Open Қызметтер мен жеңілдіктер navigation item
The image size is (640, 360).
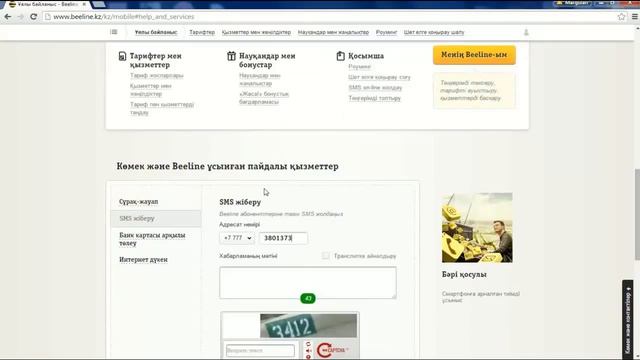pos(256,32)
